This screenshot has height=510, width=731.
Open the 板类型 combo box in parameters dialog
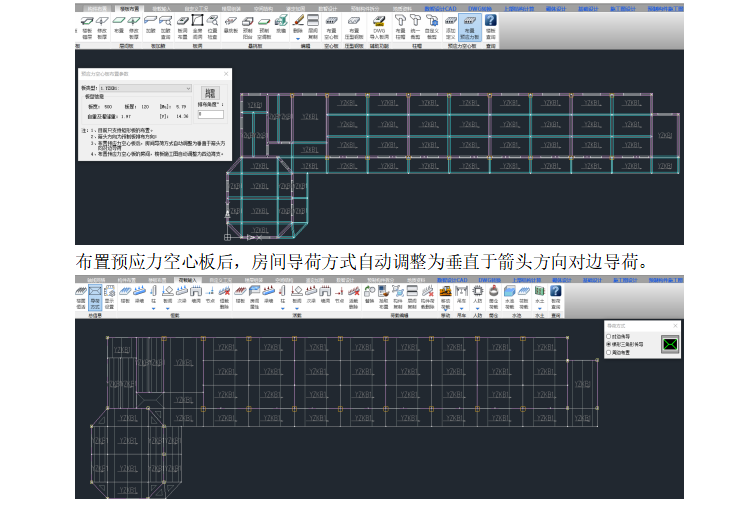[145, 88]
